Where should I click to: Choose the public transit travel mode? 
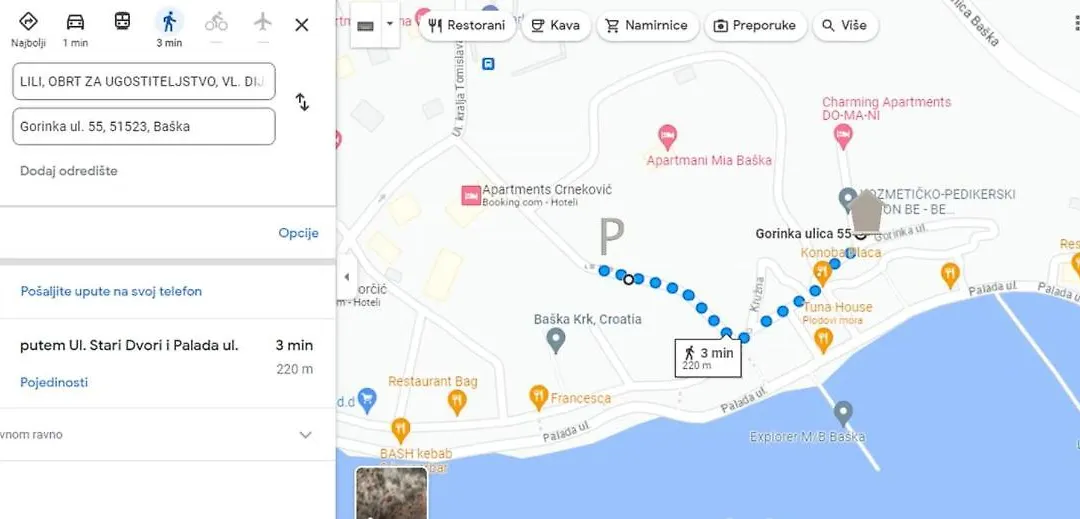click(123, 21)
